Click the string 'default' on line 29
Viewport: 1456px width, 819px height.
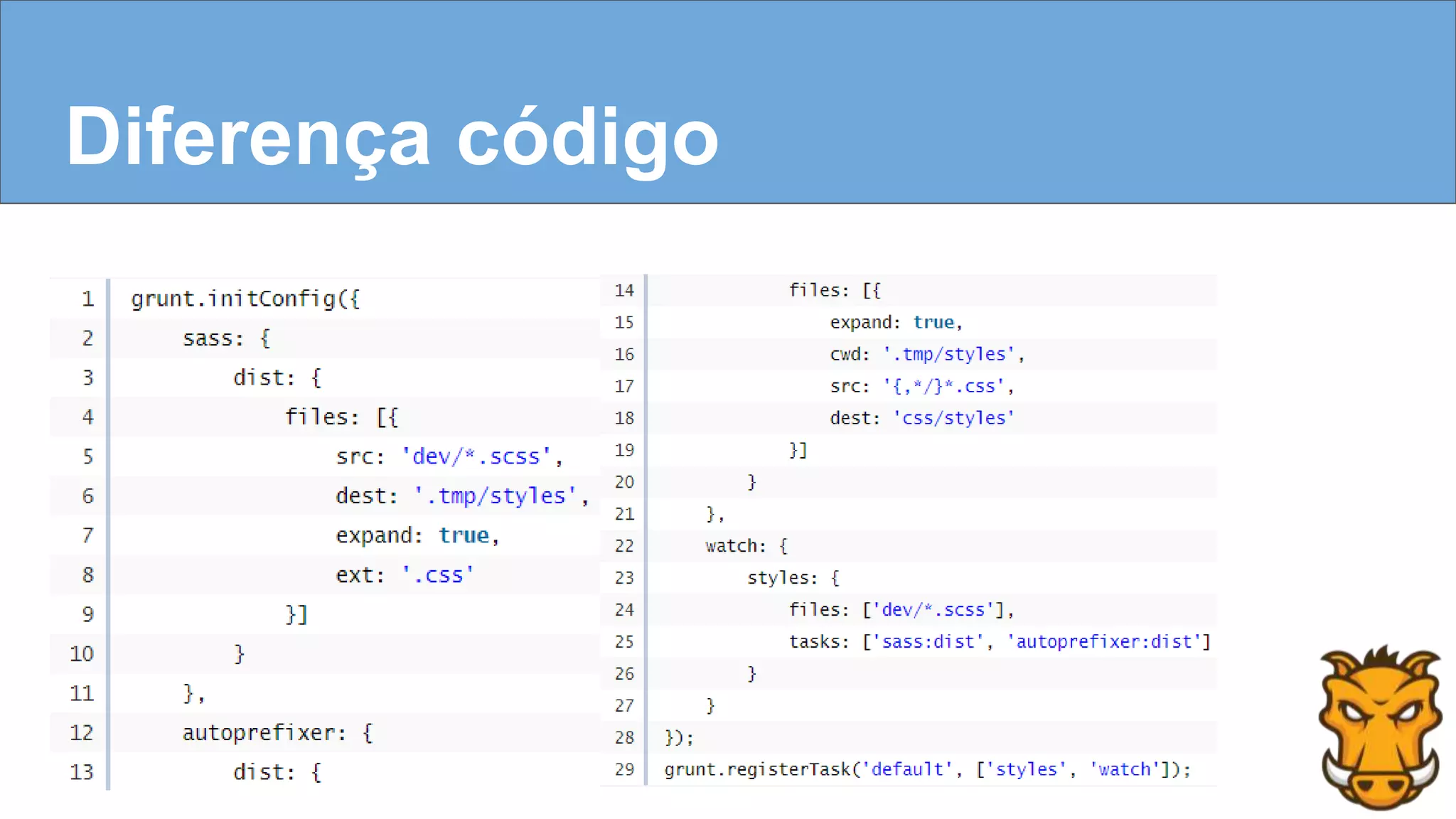(907, 769)
